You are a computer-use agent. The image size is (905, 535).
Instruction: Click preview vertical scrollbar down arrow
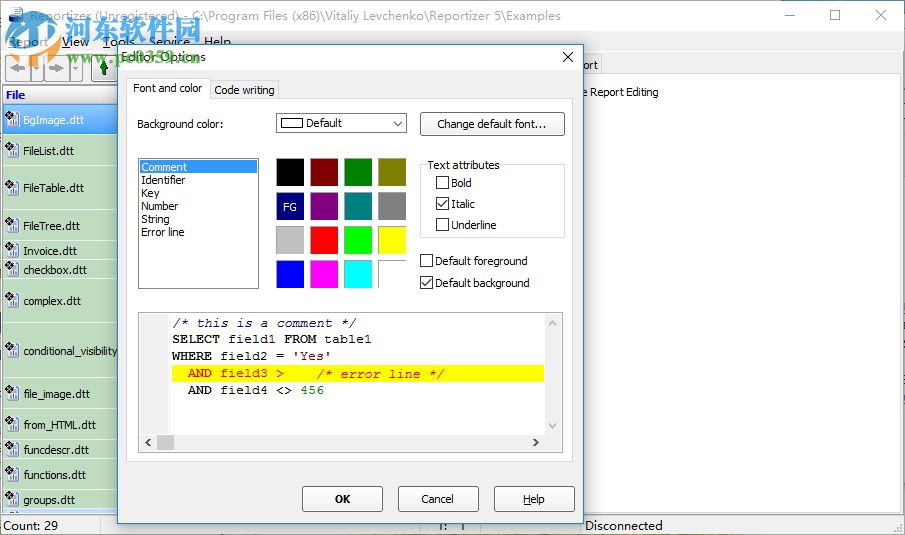[552, 426]
